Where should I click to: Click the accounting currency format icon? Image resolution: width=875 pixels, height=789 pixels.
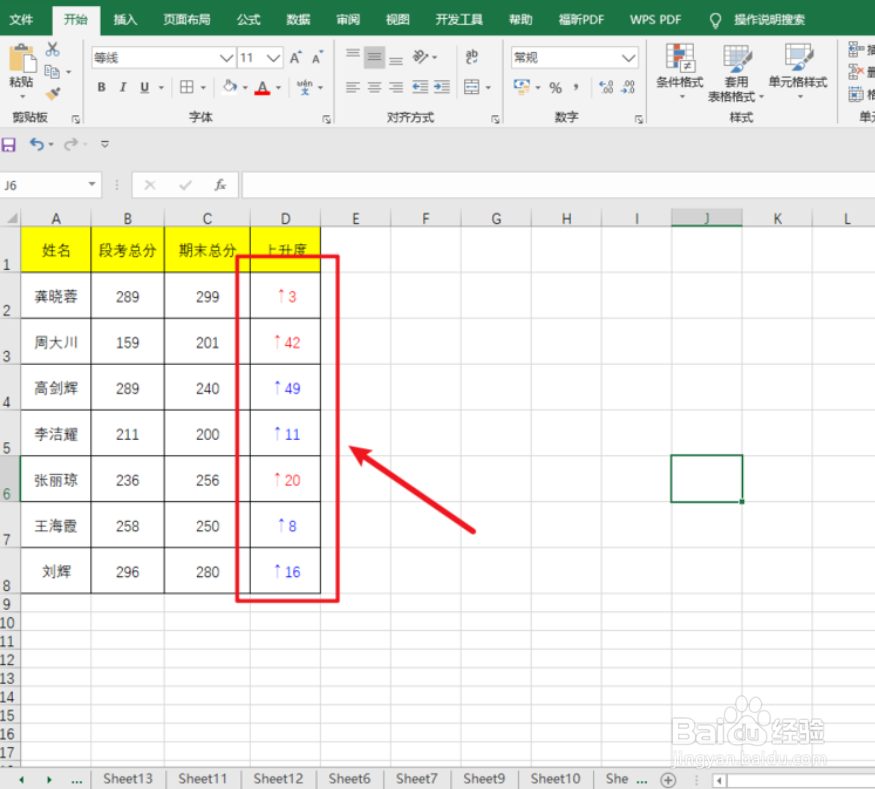[x=522, y=87]
